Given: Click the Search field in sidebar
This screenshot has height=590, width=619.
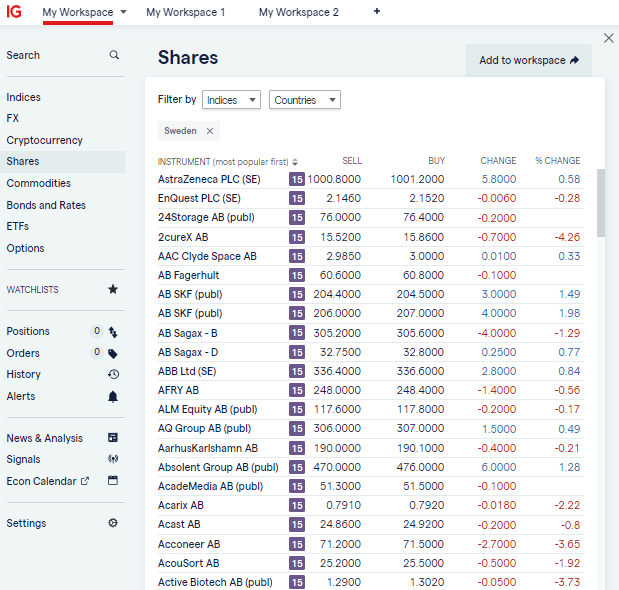Looking at the screenshot, I should [62, 55].
